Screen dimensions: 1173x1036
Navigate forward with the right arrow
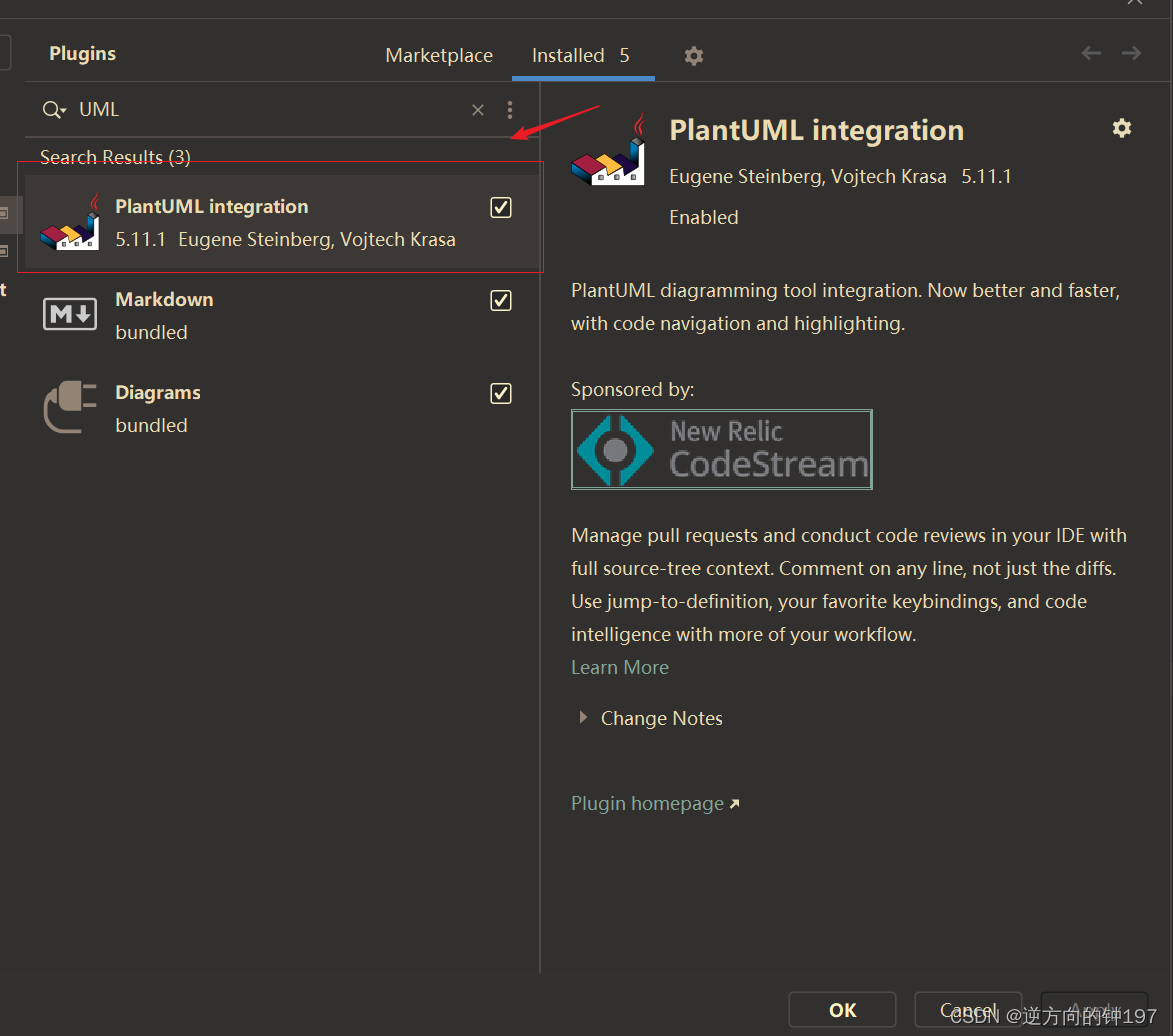(x=1131, y=53)
